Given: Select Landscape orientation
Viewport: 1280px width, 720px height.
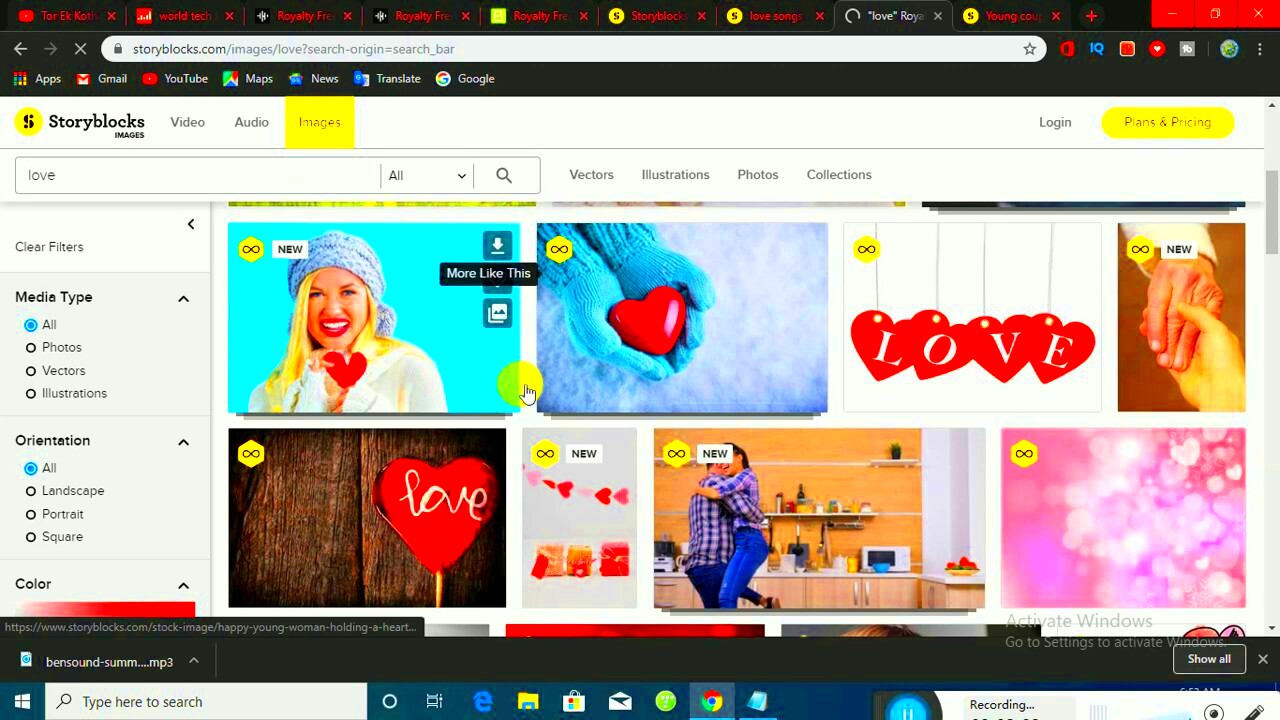Looking at the screenshot, I should (31, 491).
